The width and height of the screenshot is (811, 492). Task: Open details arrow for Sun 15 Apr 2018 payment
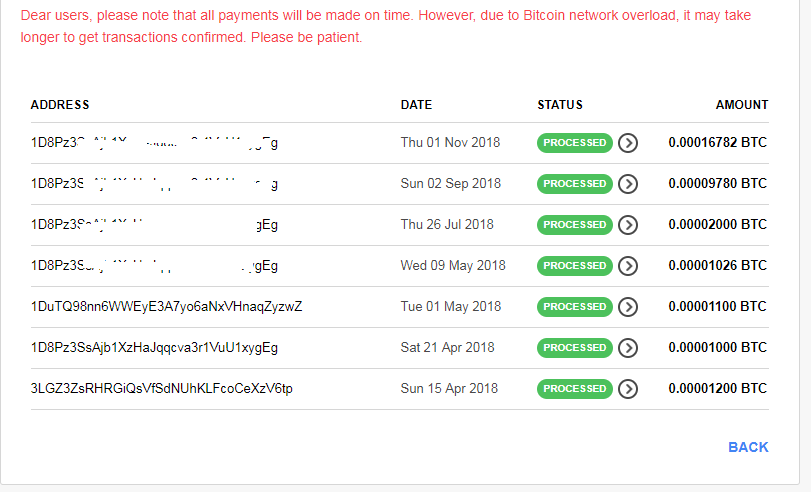point(628,389)
